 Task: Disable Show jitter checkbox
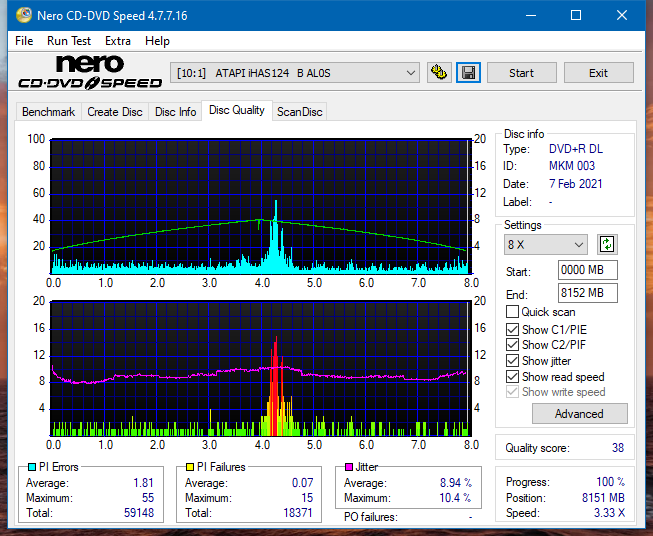point(512,361)
